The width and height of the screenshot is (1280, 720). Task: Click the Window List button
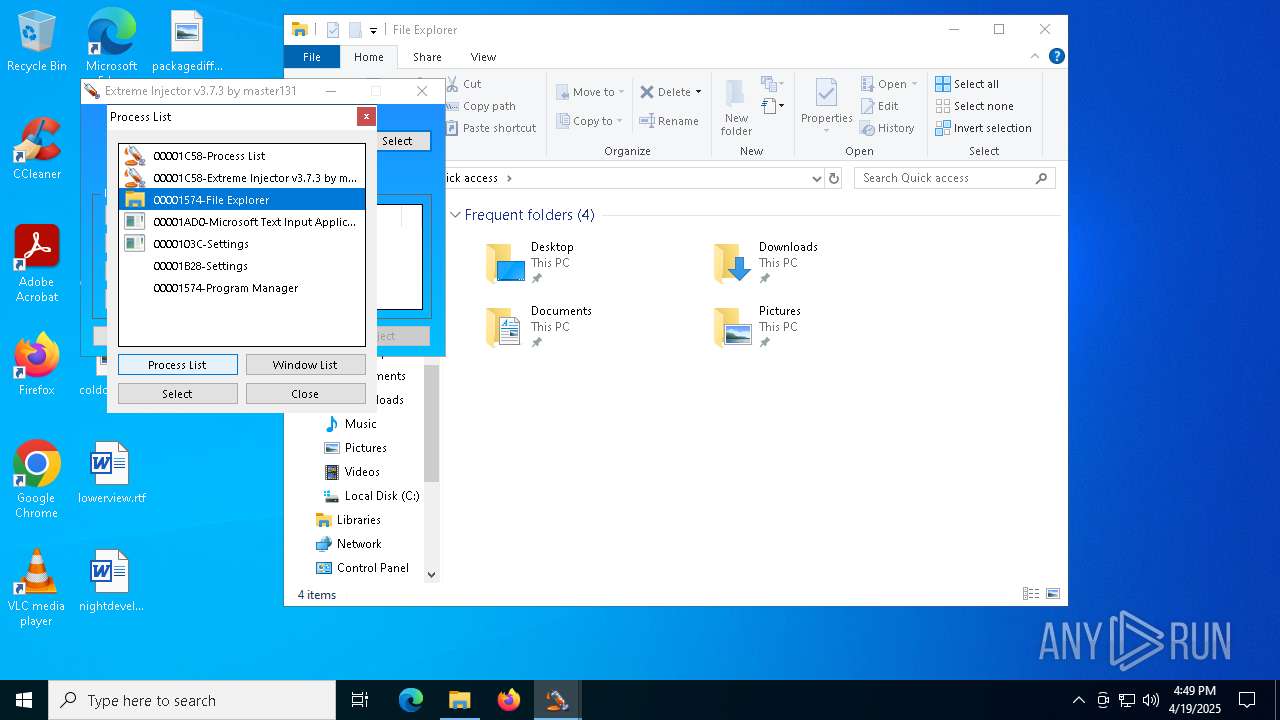point(305,365)
